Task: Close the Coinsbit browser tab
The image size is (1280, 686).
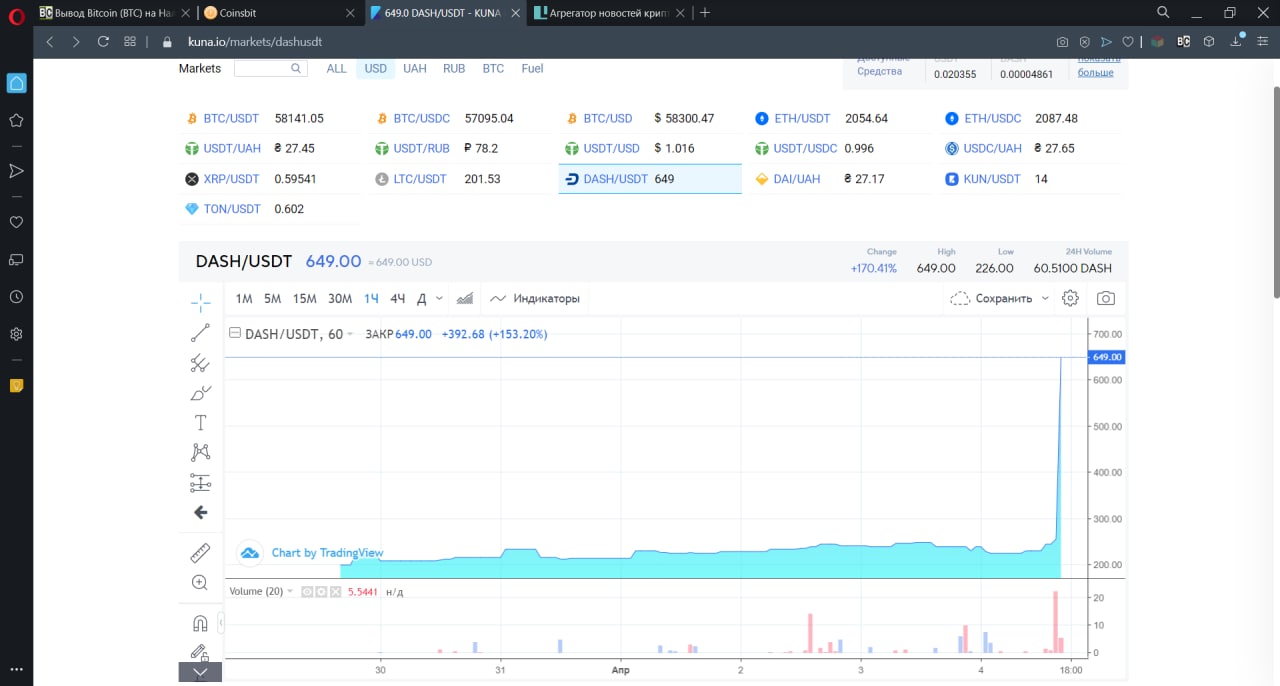Action: [x=349, y=13]
